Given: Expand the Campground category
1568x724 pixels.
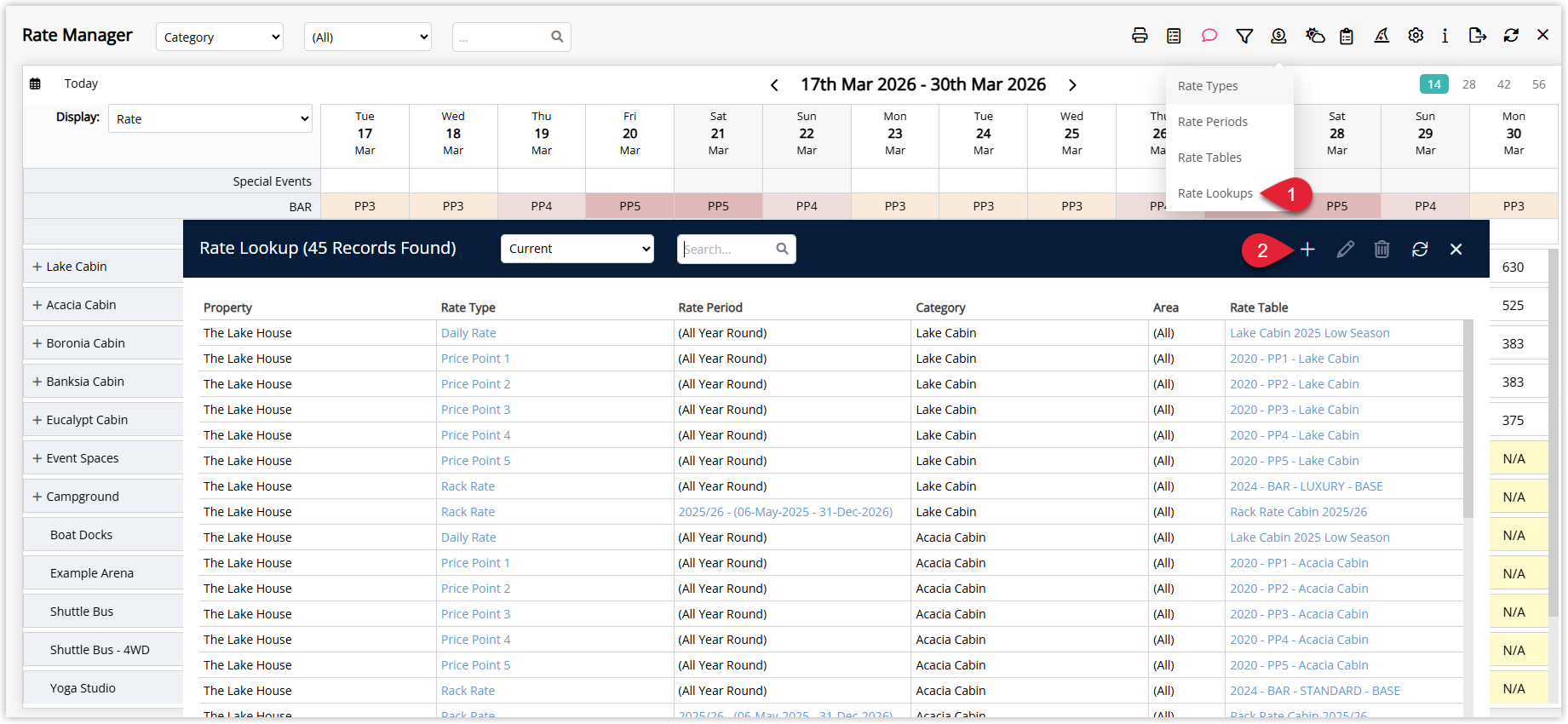Looking at the screenshot, I should (37, 497).
